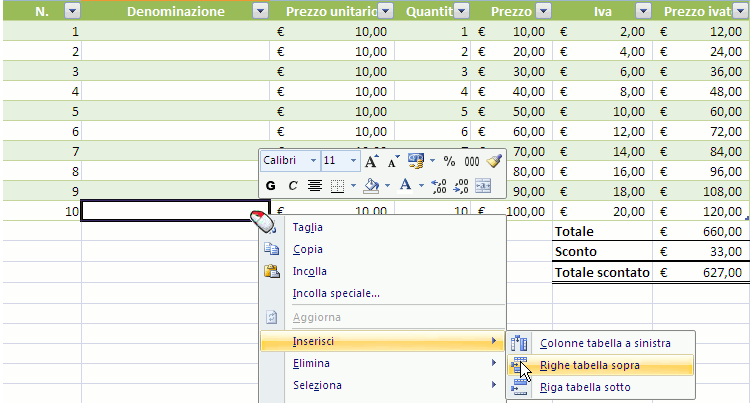Choose Taglia from the context menu
The image size is (751, 403).
383,227
